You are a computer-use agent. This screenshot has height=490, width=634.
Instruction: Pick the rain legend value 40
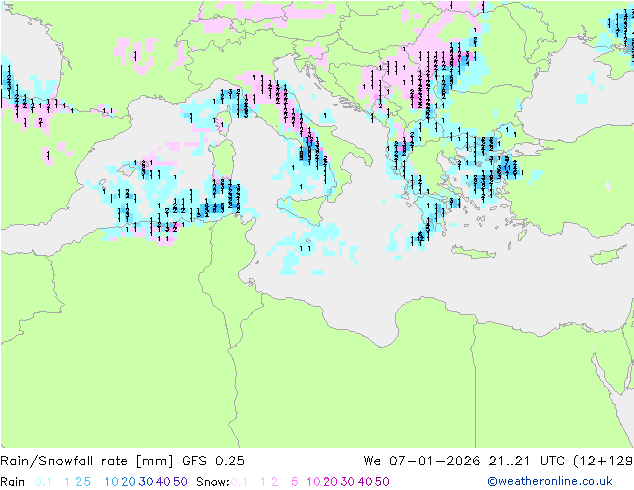point(163,482)
